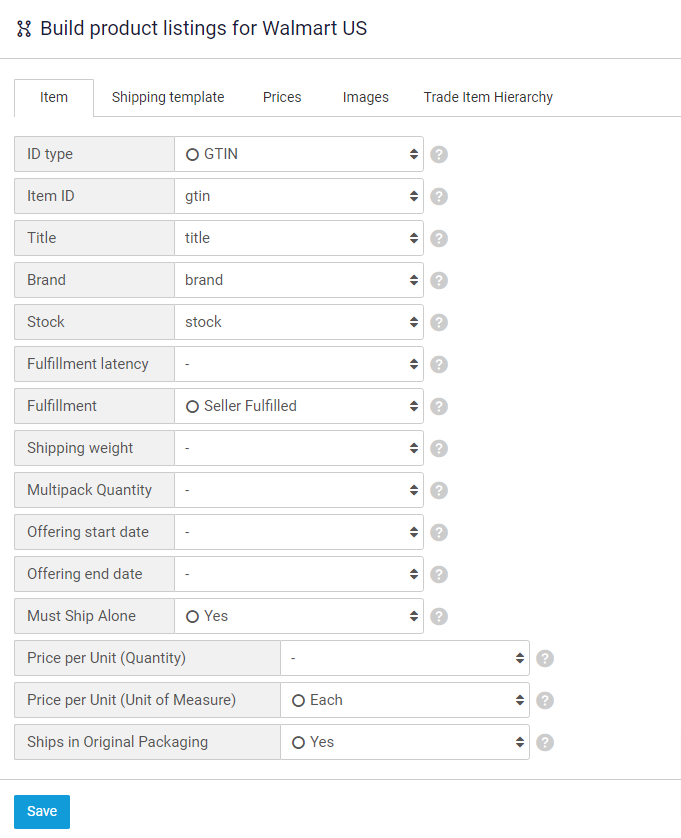Open the Price per Unit (Unit of Measure) dropdown

(x=405, y=700)
